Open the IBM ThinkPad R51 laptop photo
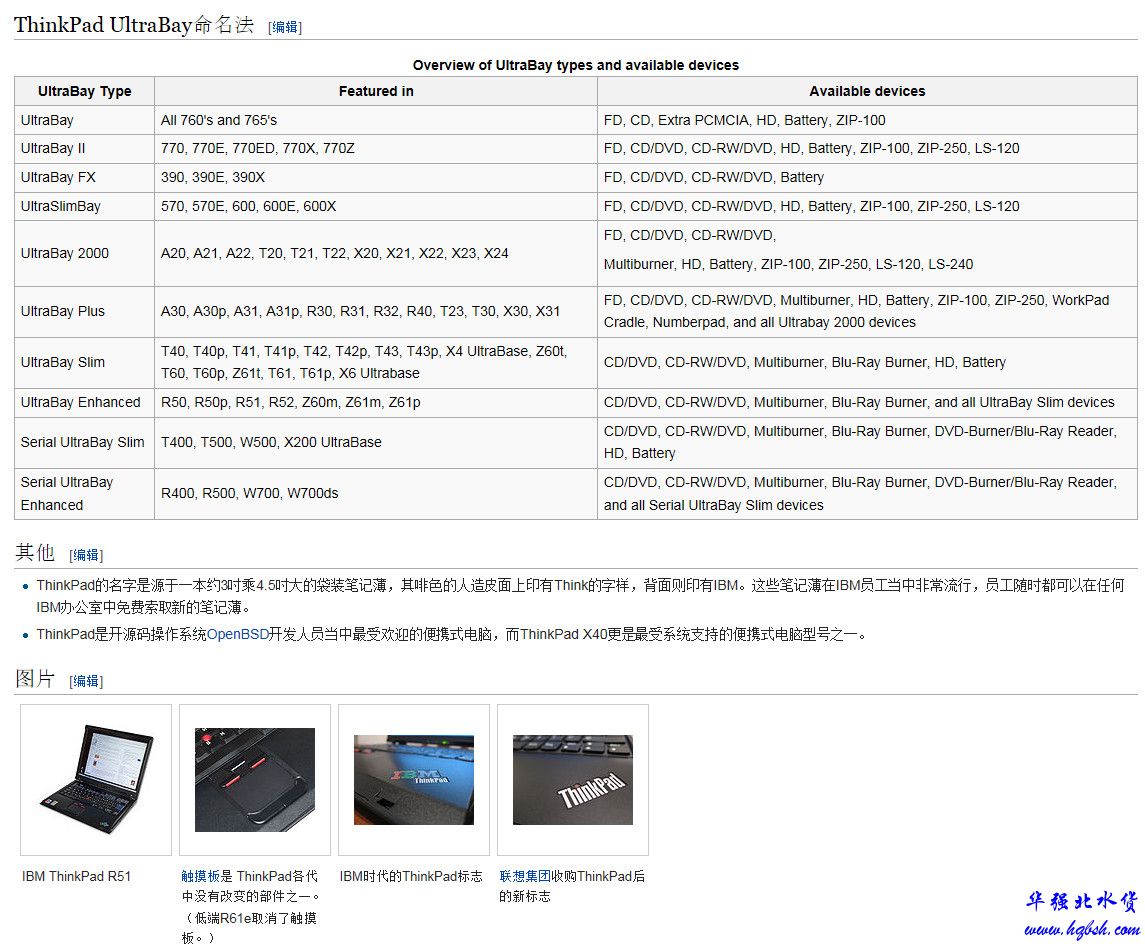Viewport: 1145px width, 947px height. (96, 779)
